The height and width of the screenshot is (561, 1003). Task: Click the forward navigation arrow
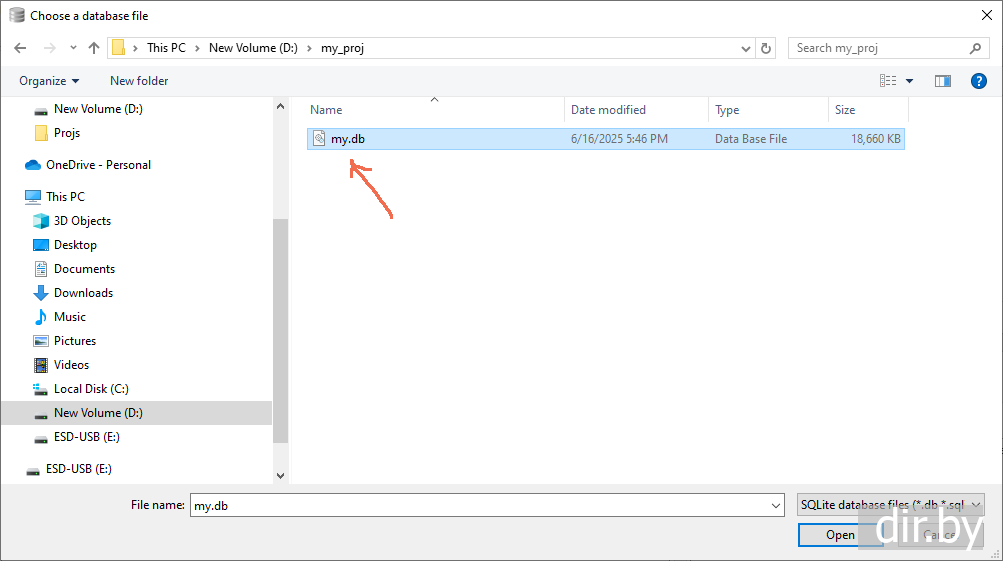(x=49, y=48)
